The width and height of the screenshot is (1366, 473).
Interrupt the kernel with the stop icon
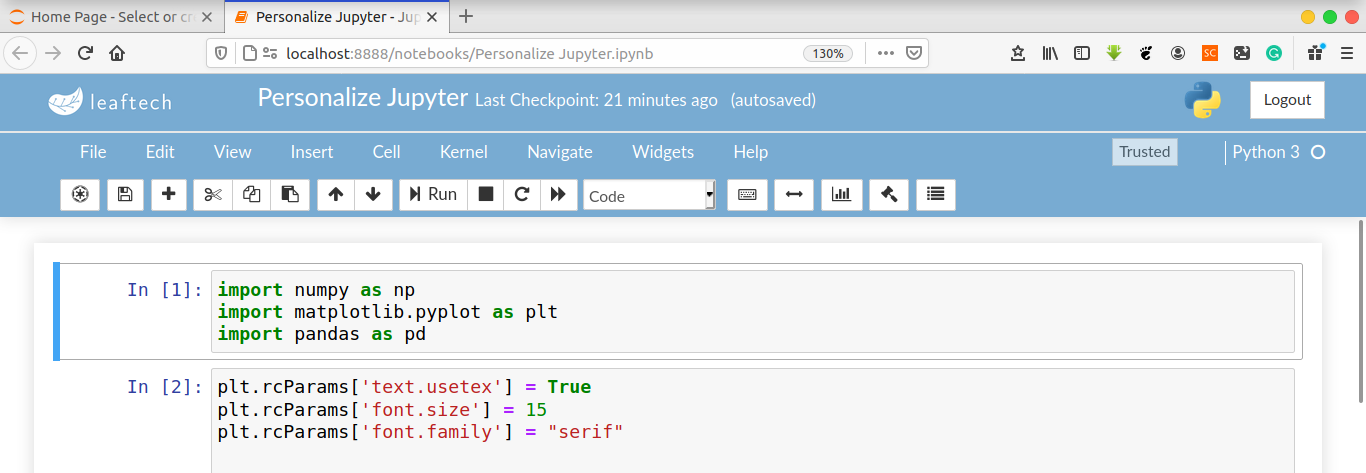tap(486, 195)
